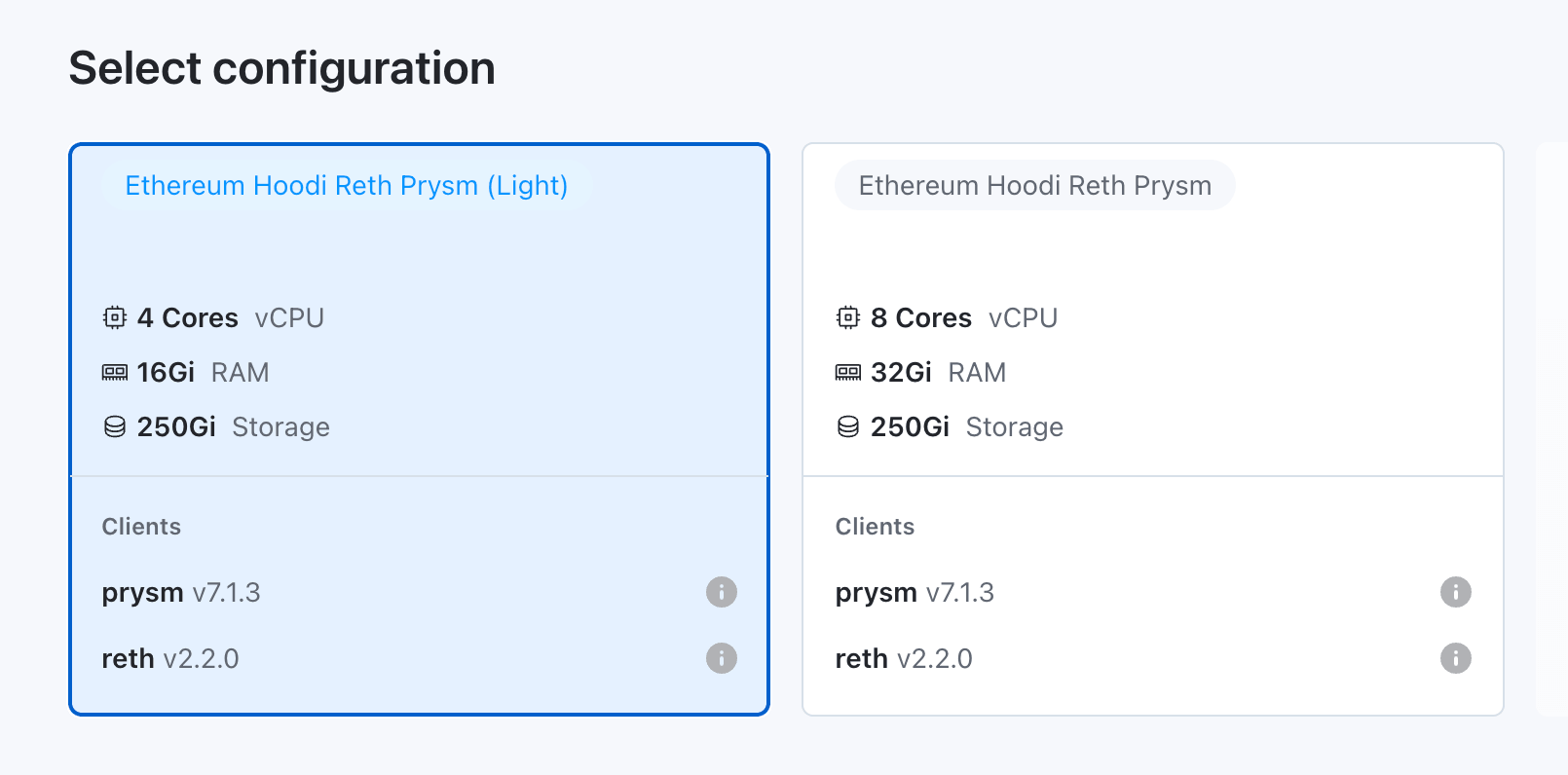1568x775 pixels.
Task: Open info icon for prysm in 8 Cores card
Action: (x=1456, y=592)
